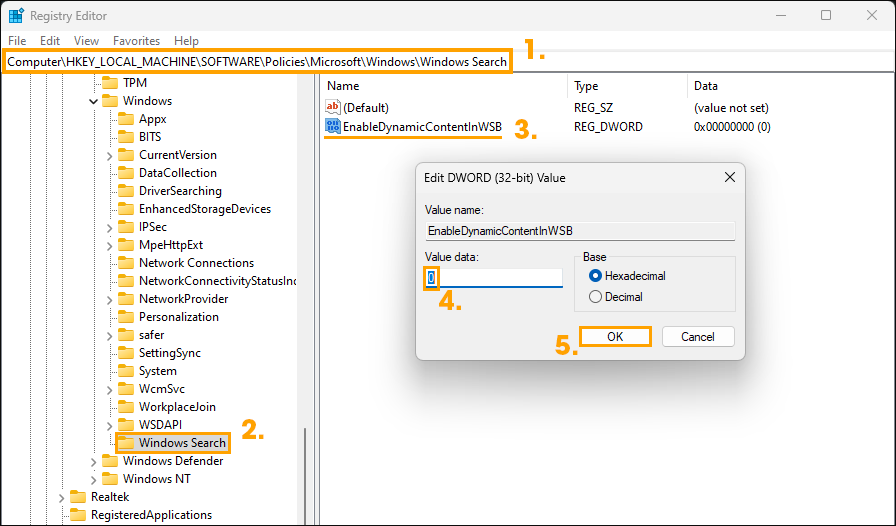Screen dimensions: 896x526
Task: Click the TPM folder icon
Action: (110, 83)
